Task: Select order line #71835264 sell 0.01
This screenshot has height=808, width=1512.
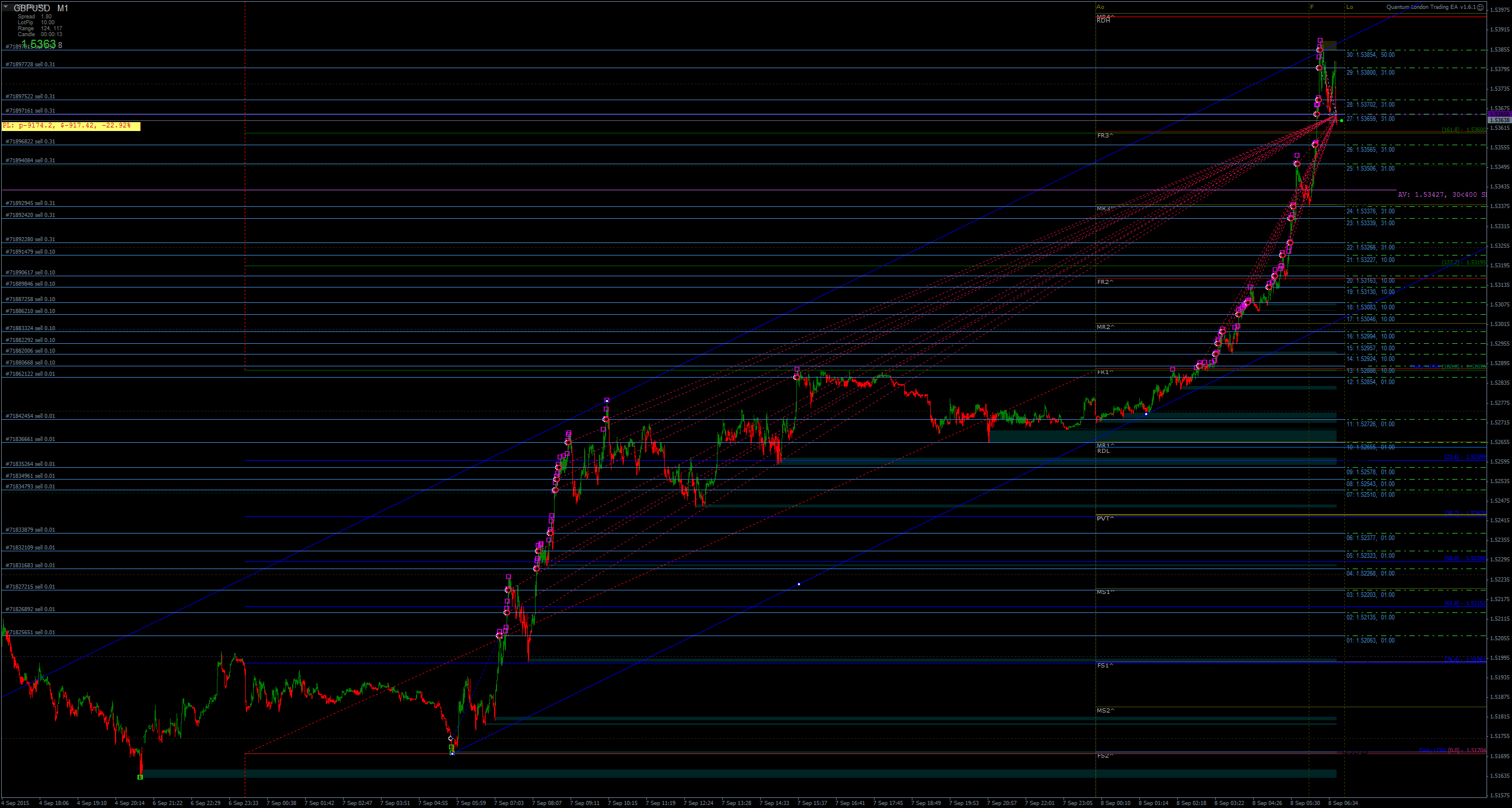Action: click(x=30, y=464)
